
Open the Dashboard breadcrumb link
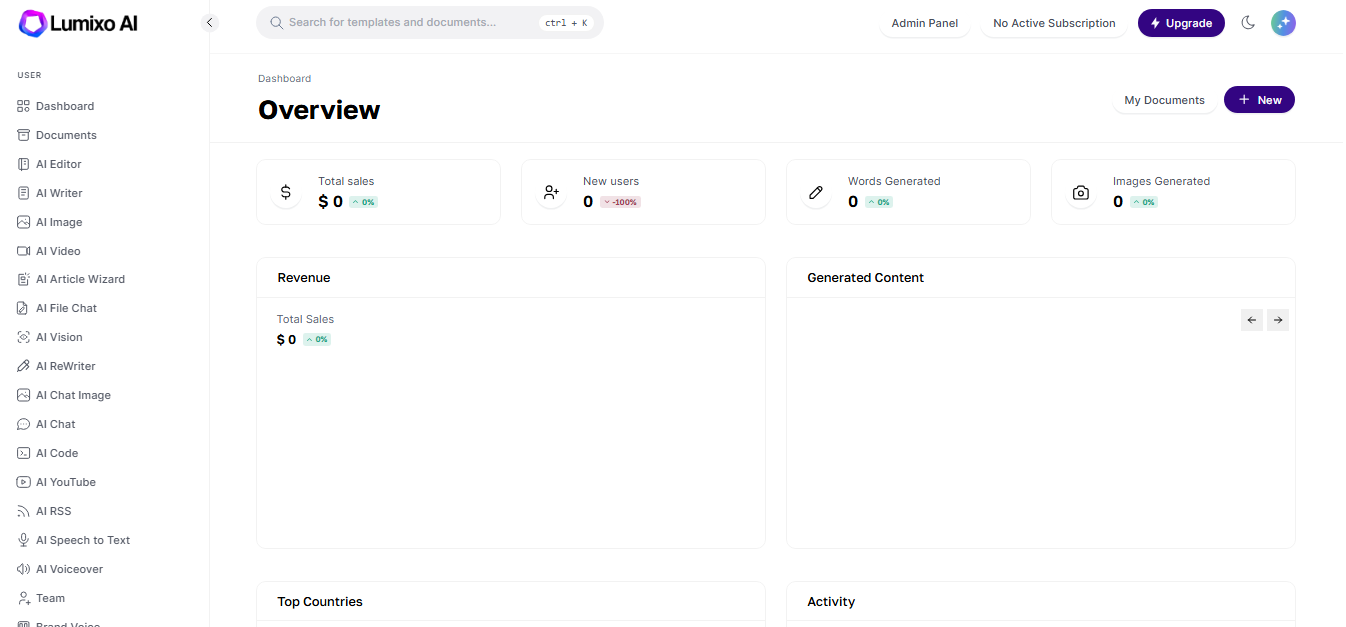tap(284, 78)
